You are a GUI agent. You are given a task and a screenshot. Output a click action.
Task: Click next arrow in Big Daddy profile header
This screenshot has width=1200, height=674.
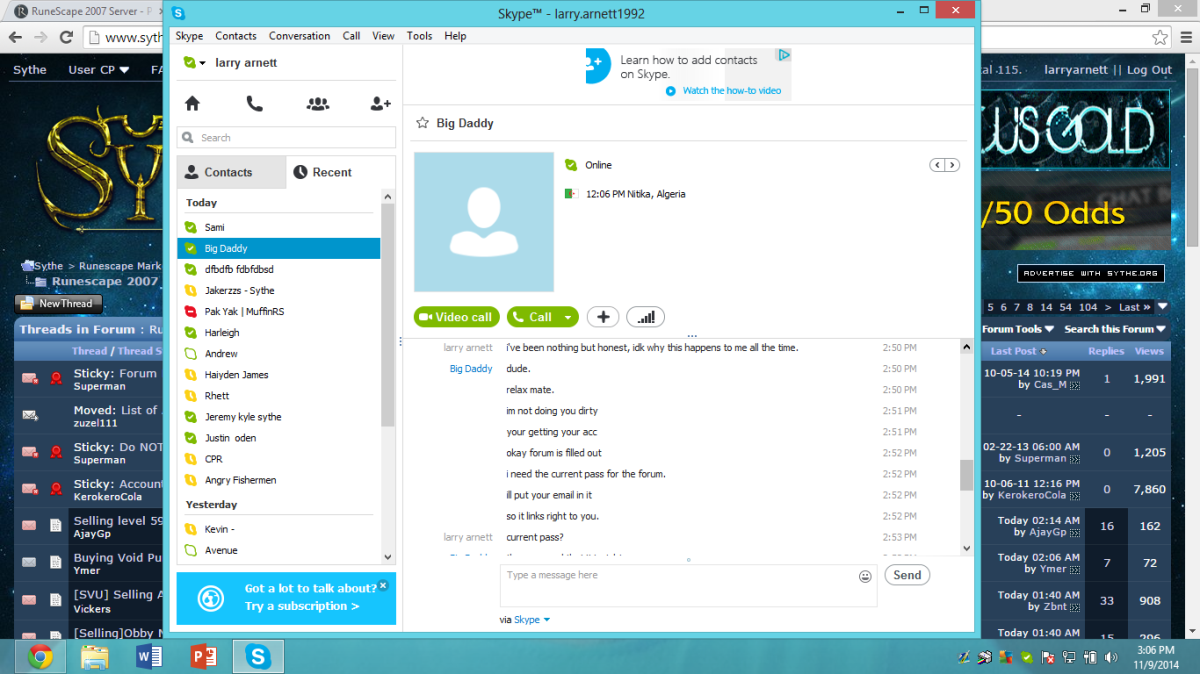(952, 165)
